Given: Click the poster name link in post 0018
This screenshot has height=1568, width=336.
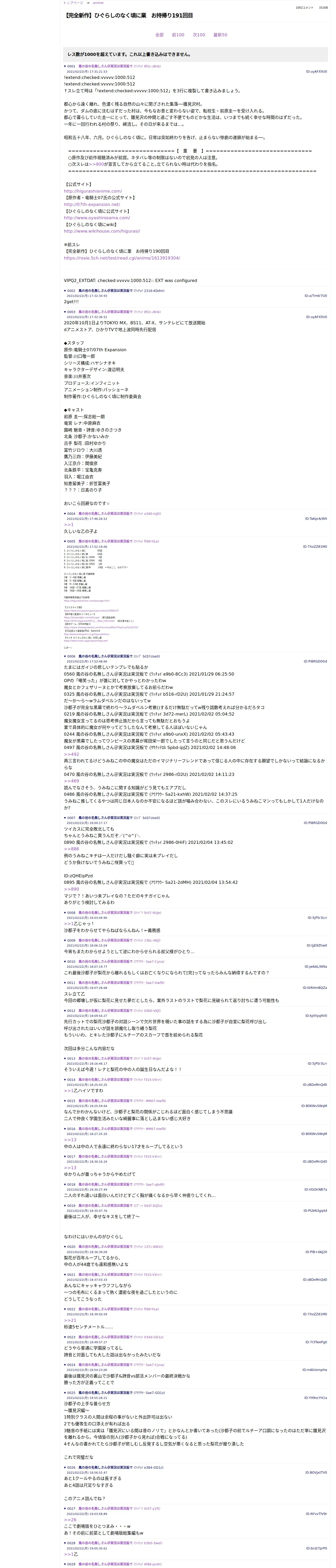Looking at the screenshot, I should [105, 1185].
